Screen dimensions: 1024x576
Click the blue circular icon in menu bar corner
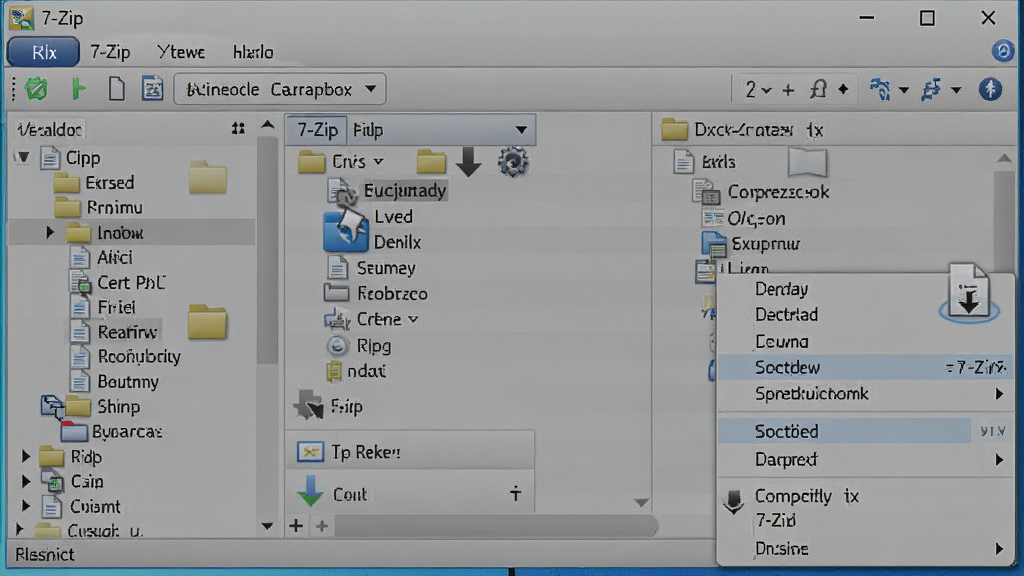pos(1002,51)
